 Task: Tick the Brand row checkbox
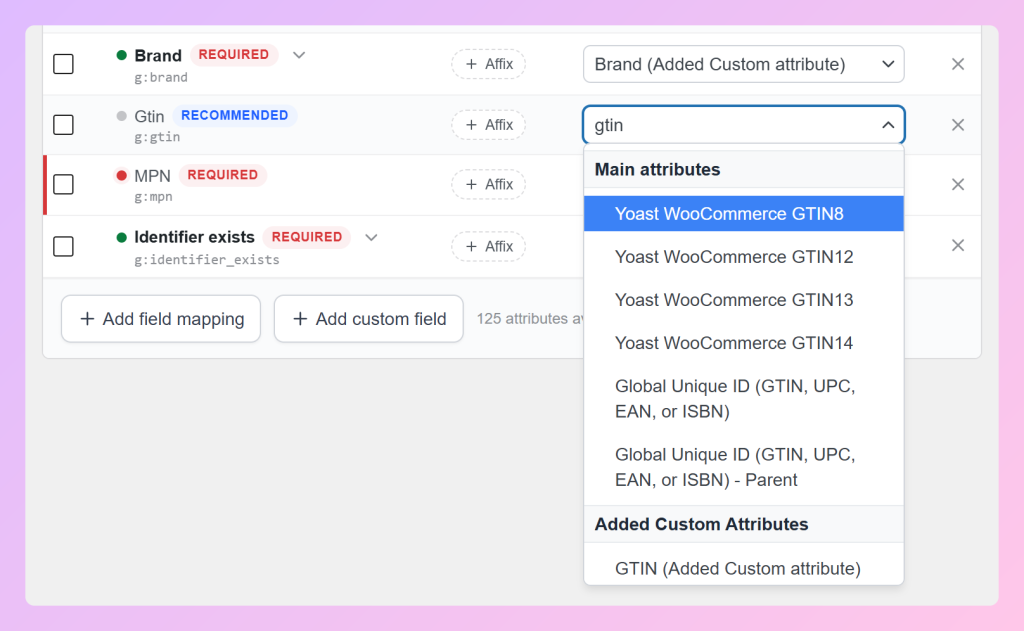click(x=63, y=64)
